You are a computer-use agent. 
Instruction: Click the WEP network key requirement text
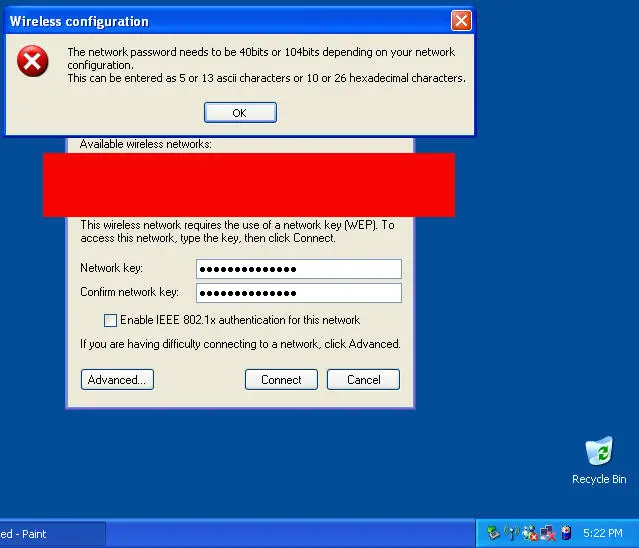[237, 231]
